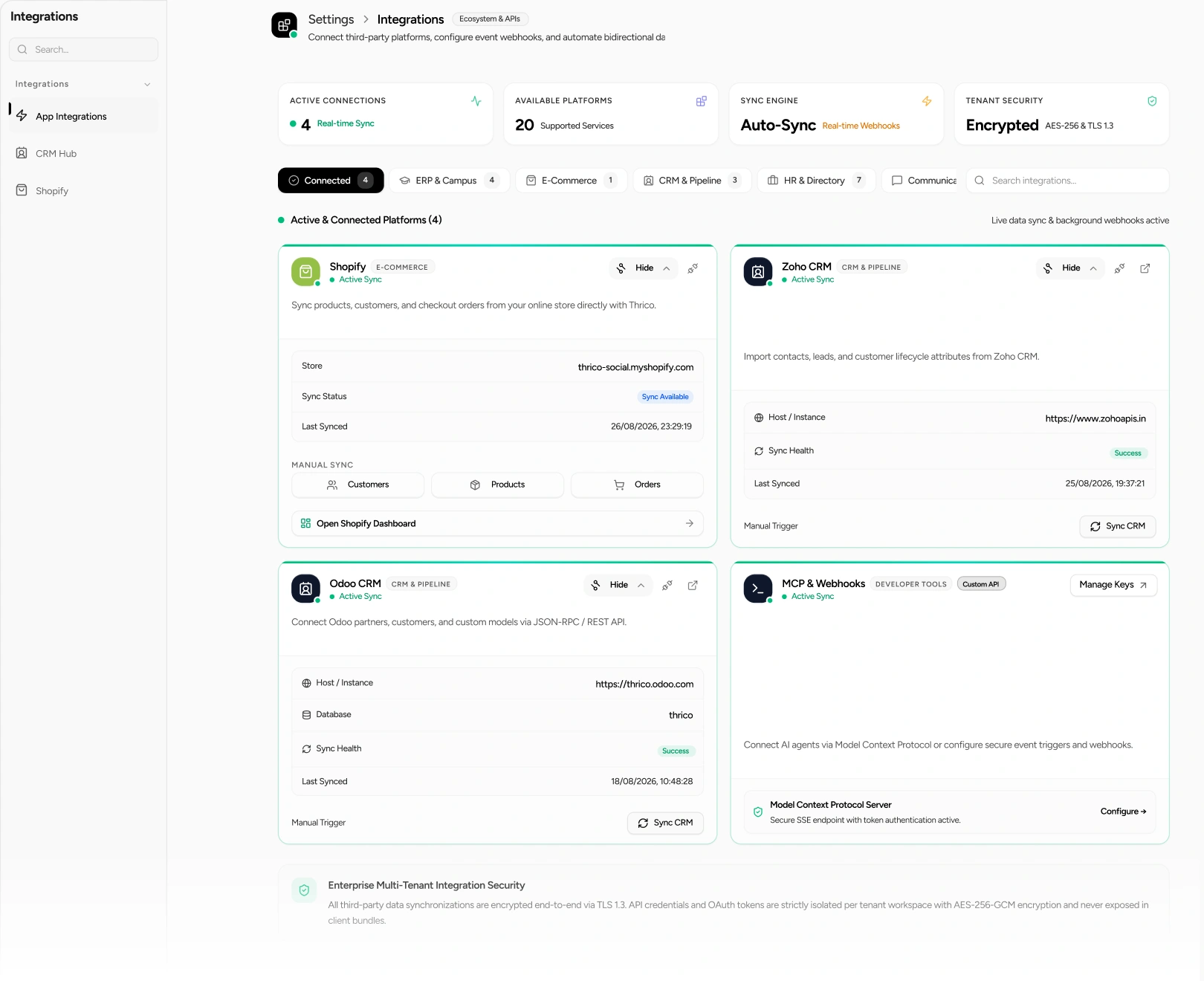Open Zoho CRM via the external link icon

pyautogui.click(x=1145, y=268)
